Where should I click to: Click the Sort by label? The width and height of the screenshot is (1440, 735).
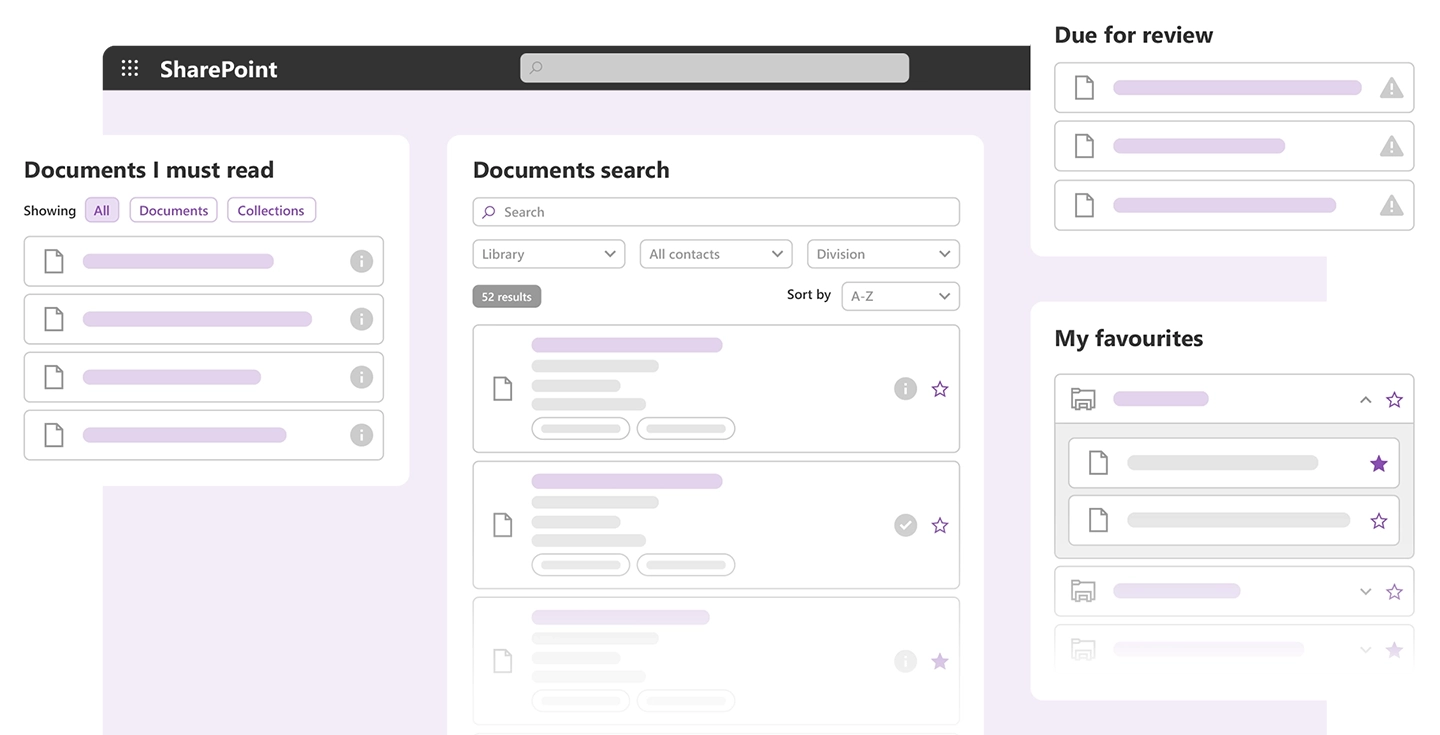809,295
